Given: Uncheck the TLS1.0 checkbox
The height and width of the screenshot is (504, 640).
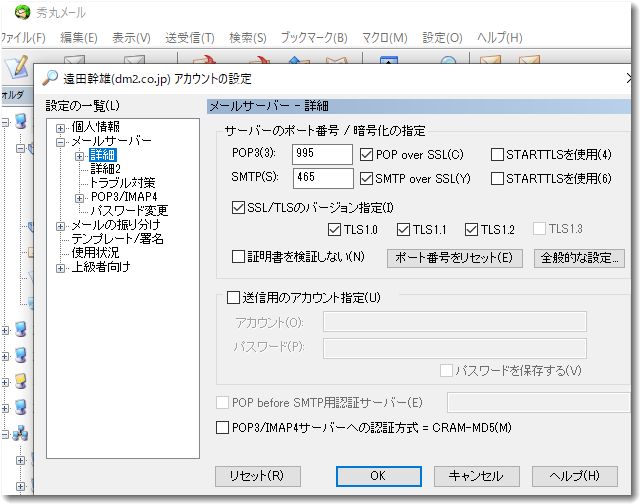Looking at the screenshot, I should tap(334, 229).
